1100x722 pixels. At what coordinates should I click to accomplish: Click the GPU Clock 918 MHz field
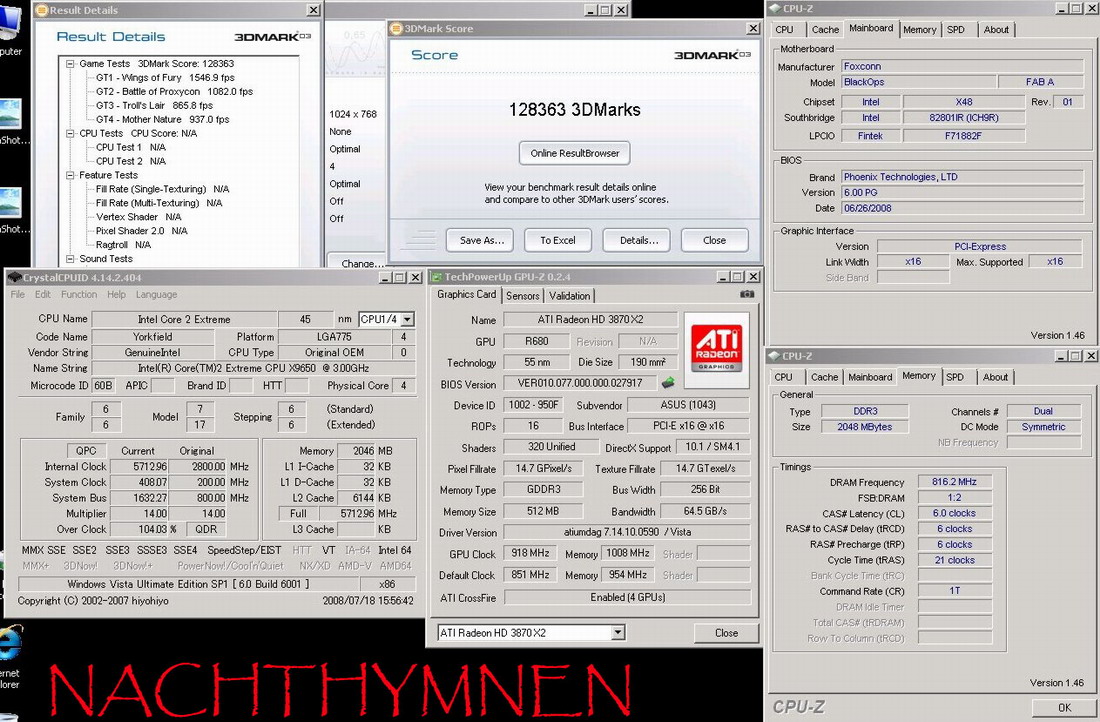click(x=530, y=553)
